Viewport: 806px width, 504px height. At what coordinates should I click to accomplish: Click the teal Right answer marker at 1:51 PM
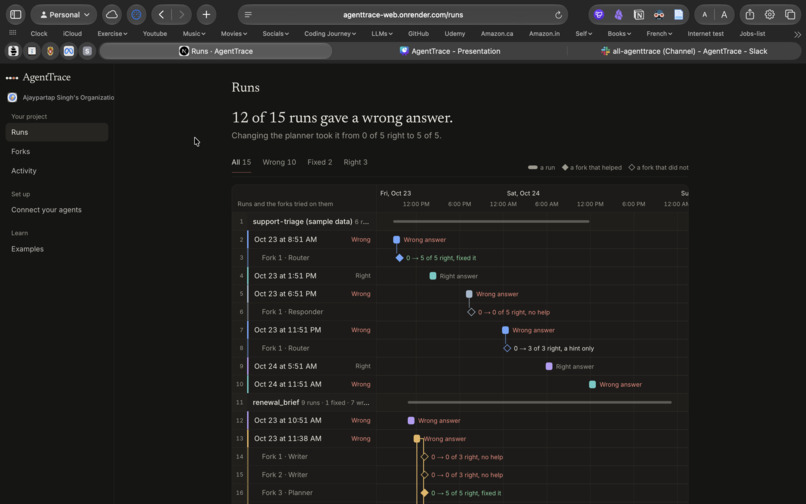[433, 276]
